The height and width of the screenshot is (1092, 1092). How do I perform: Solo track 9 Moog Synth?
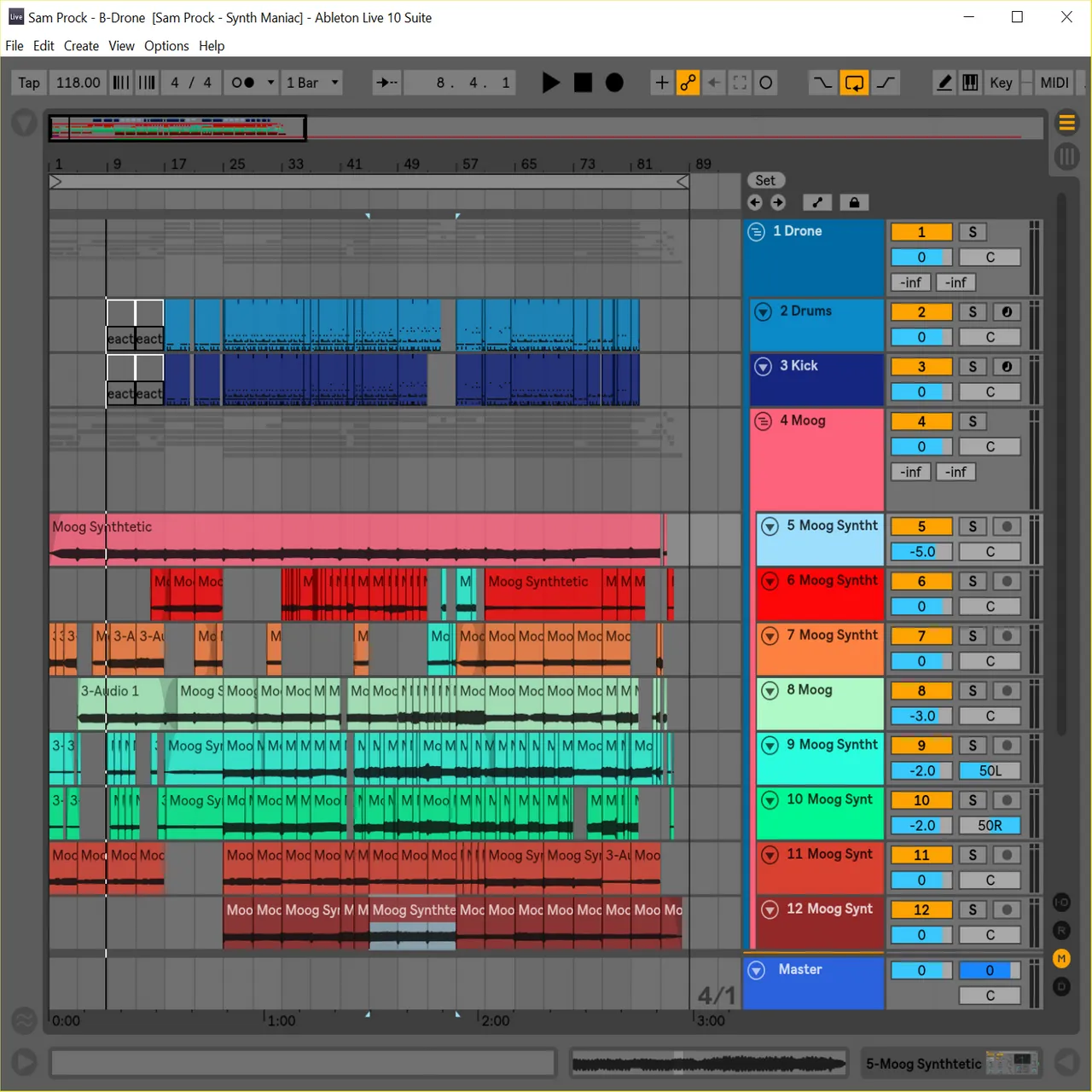(973, 746)
